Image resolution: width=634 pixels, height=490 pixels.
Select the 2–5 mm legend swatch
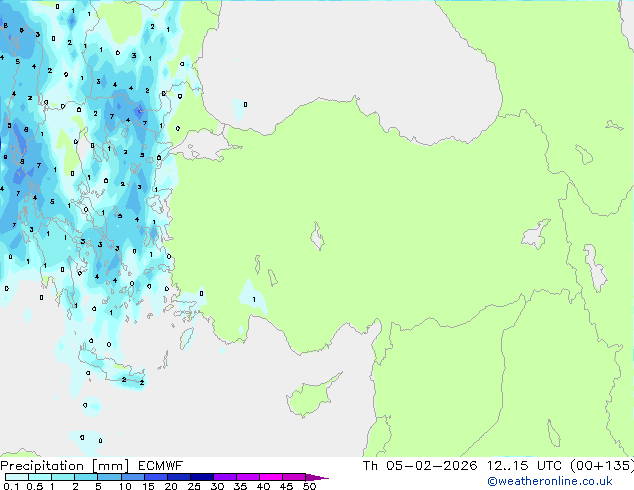pyautogui.click(x=86, y=477)
